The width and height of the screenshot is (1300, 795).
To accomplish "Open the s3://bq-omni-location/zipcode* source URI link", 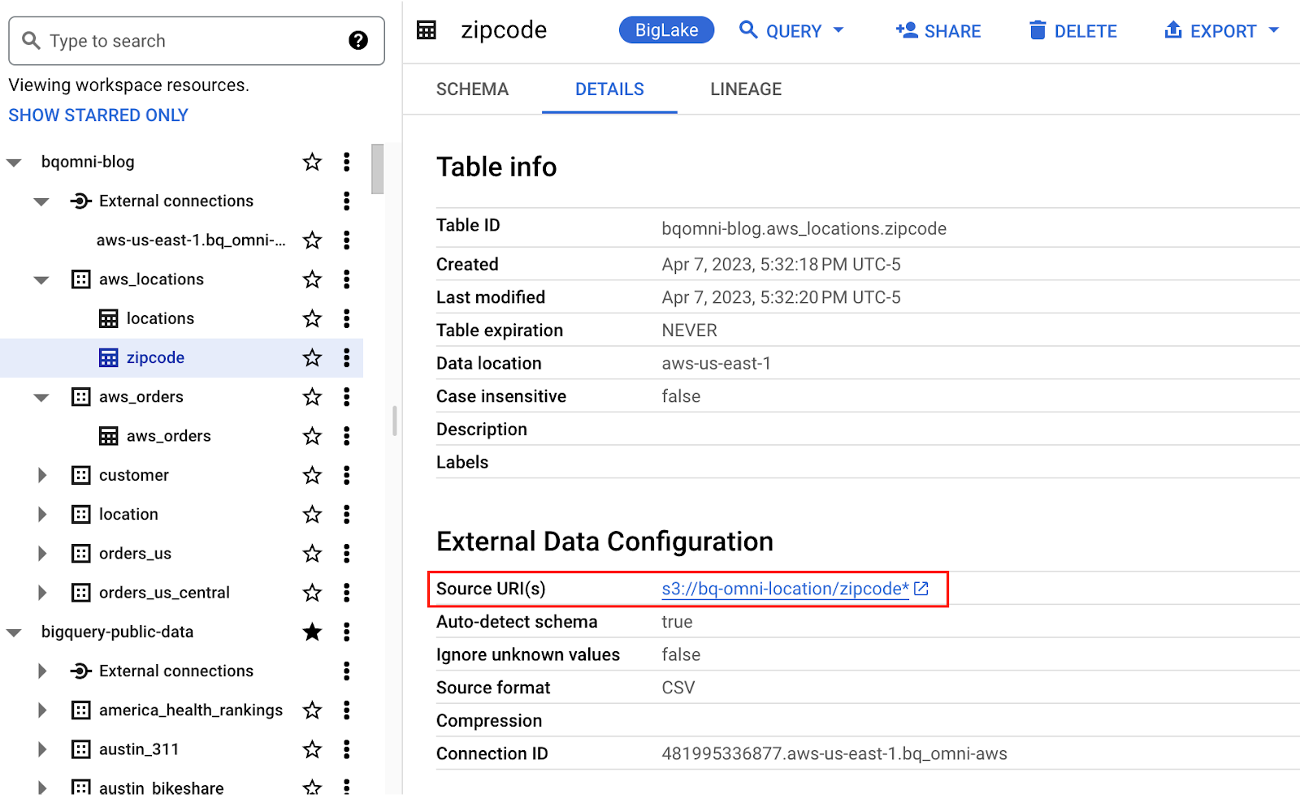I will pyautogui.click(x=785, y=589).
